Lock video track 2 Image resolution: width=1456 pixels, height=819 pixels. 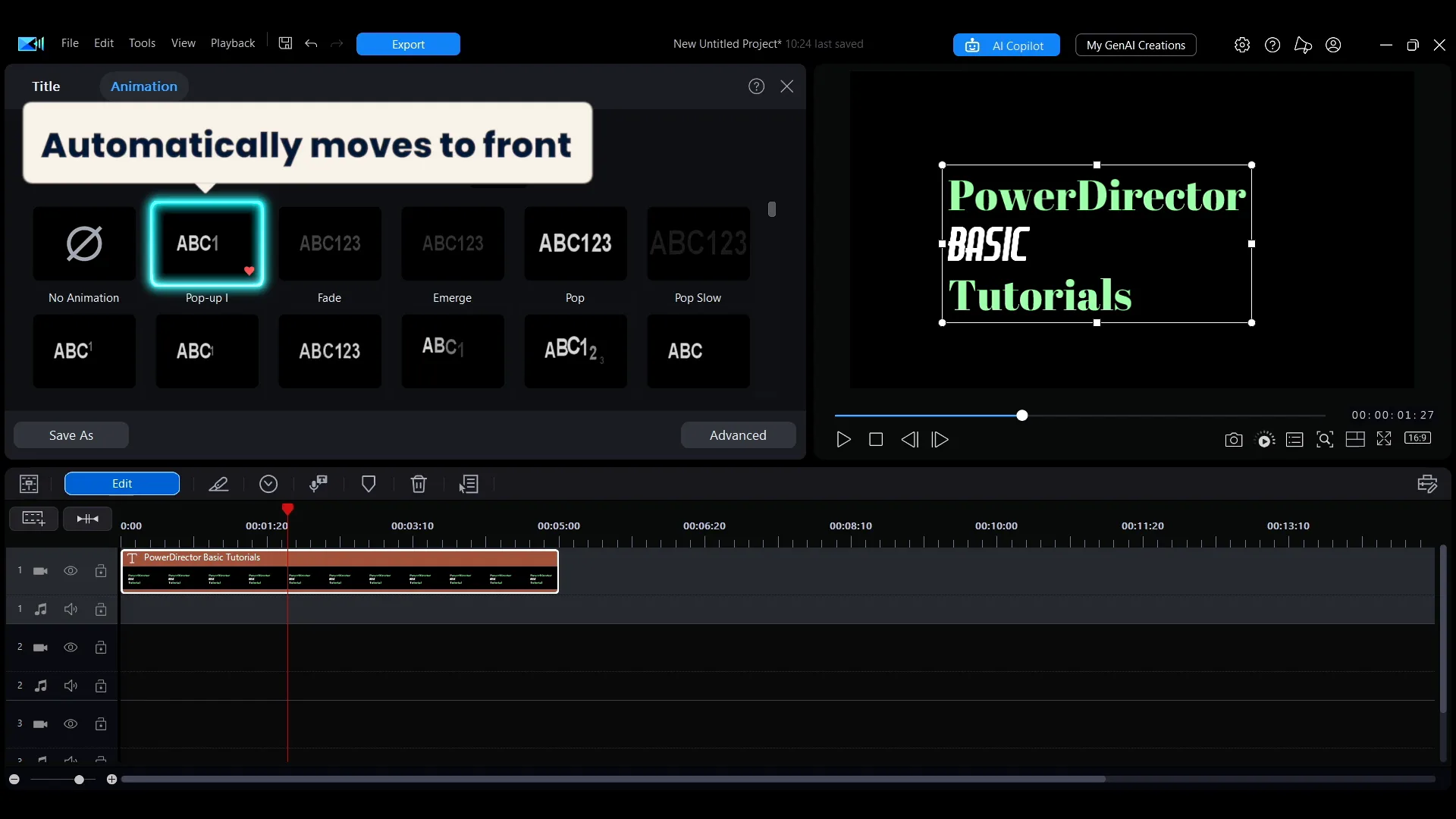point(101,648)
